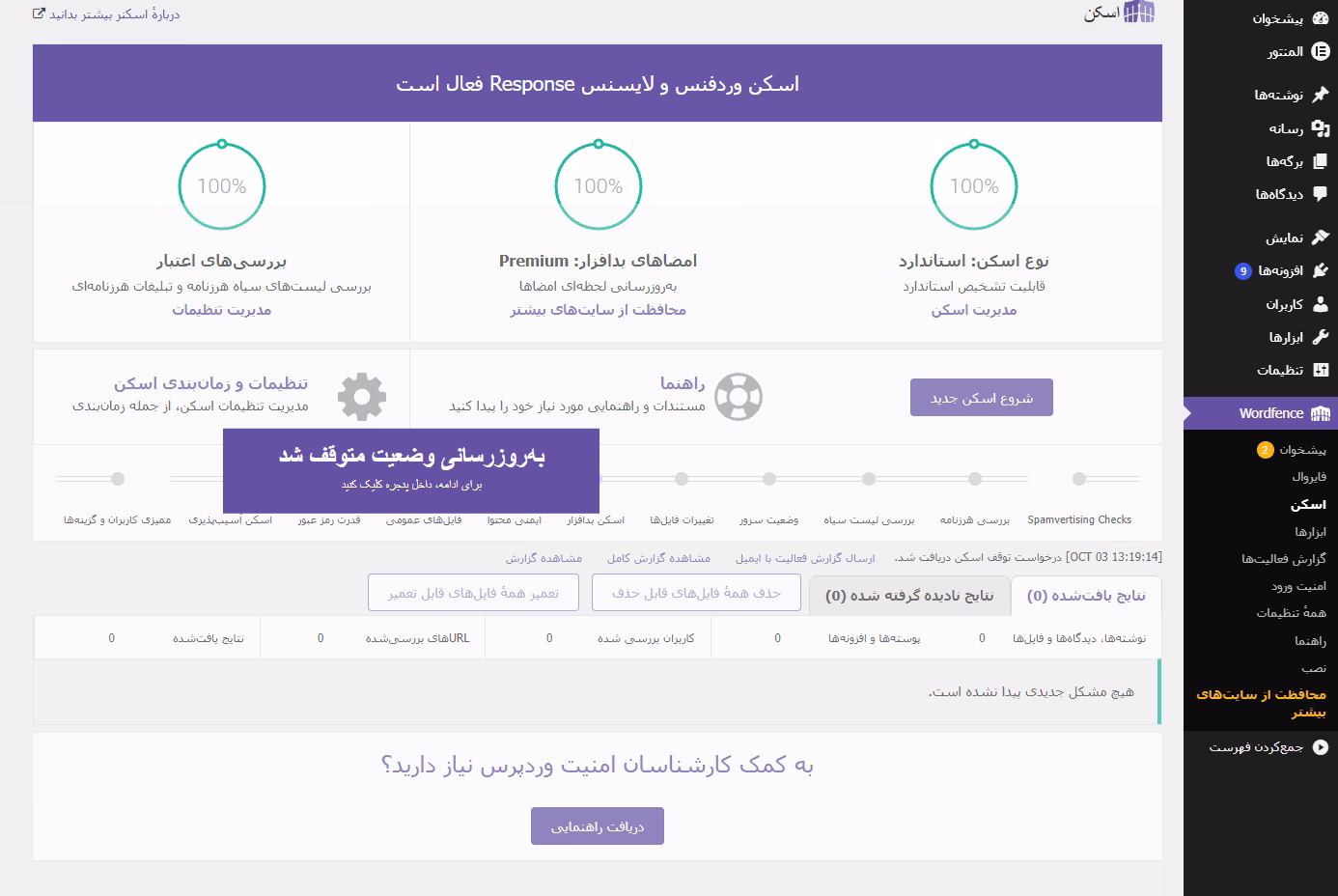Click حذف همهٔ فایل‌های قابل حذف button
Viewport: 1338px width, 896px height.
[x=696, y=593]
